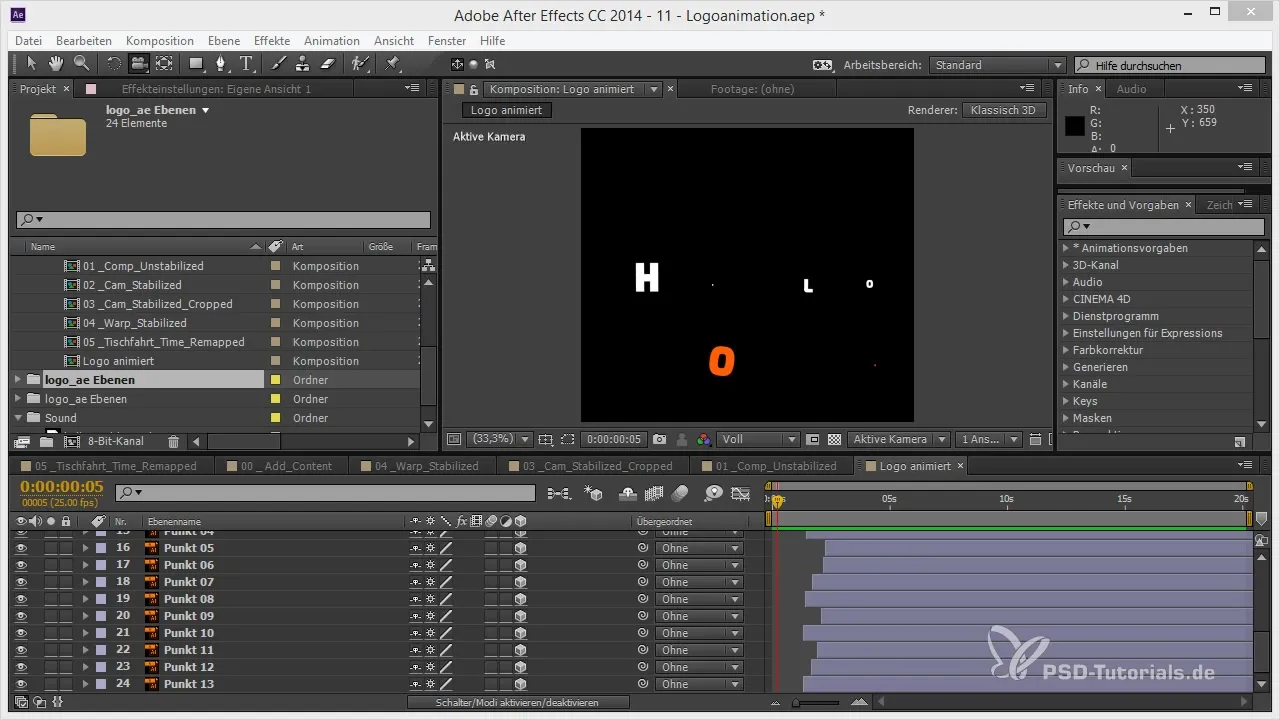Open the Graph Editor in timeline
This screenshot has width=1280, height=720.
click(740, 493)
